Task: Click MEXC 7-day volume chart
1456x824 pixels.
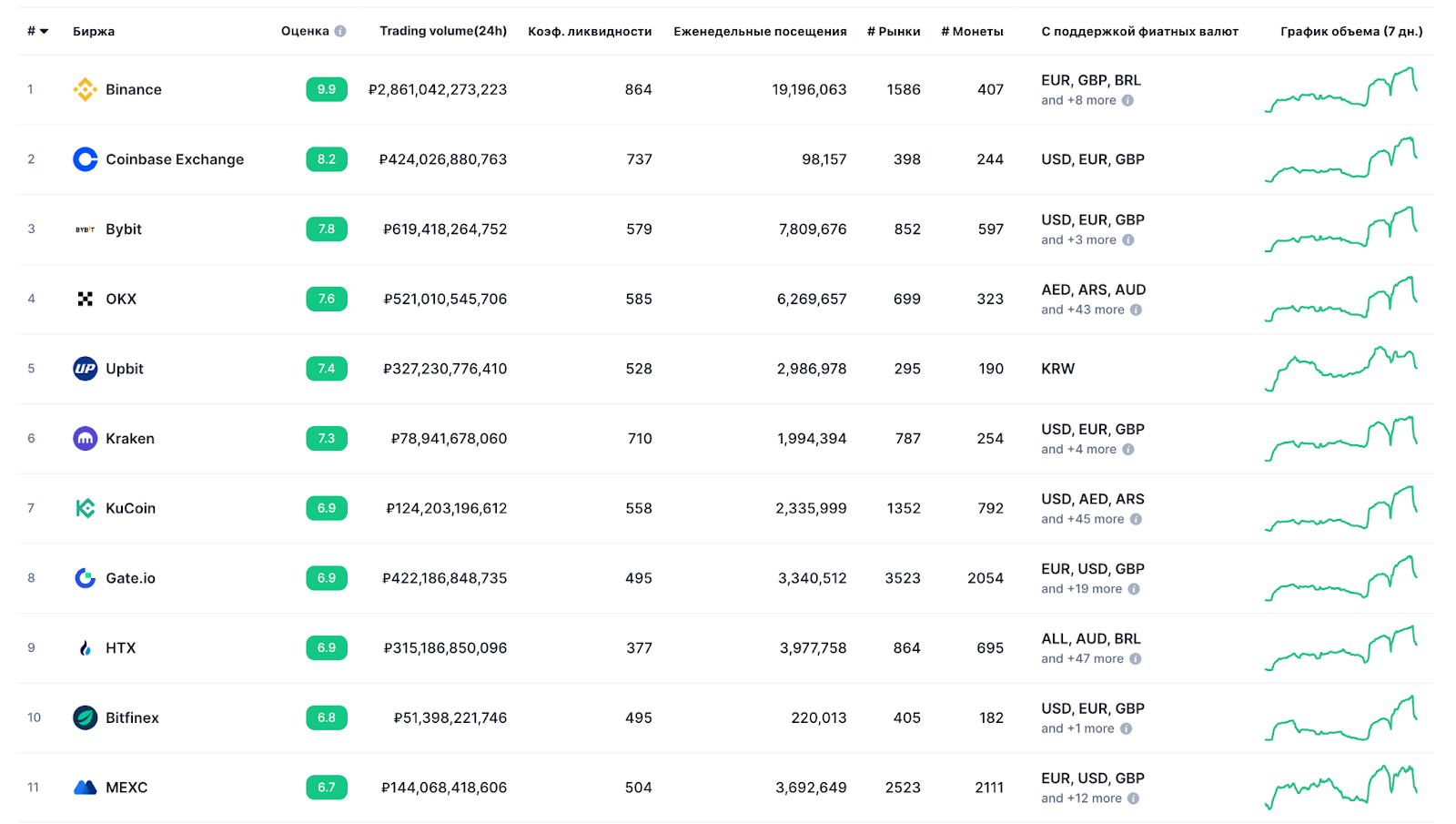Action: (x=1341, y=788)
